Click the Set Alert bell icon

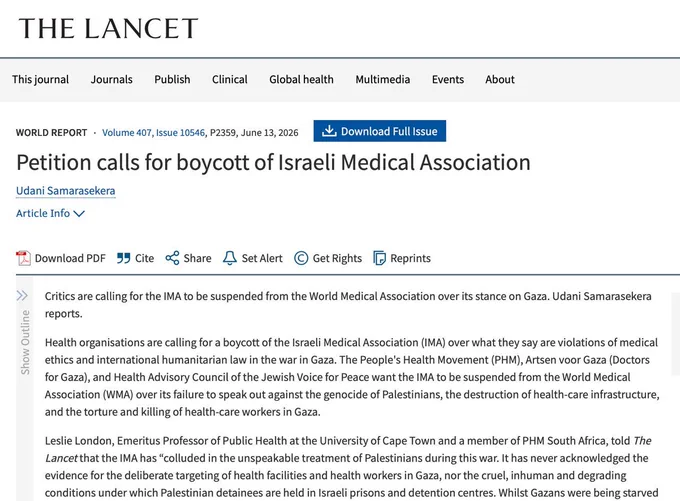tap(229, 258)
